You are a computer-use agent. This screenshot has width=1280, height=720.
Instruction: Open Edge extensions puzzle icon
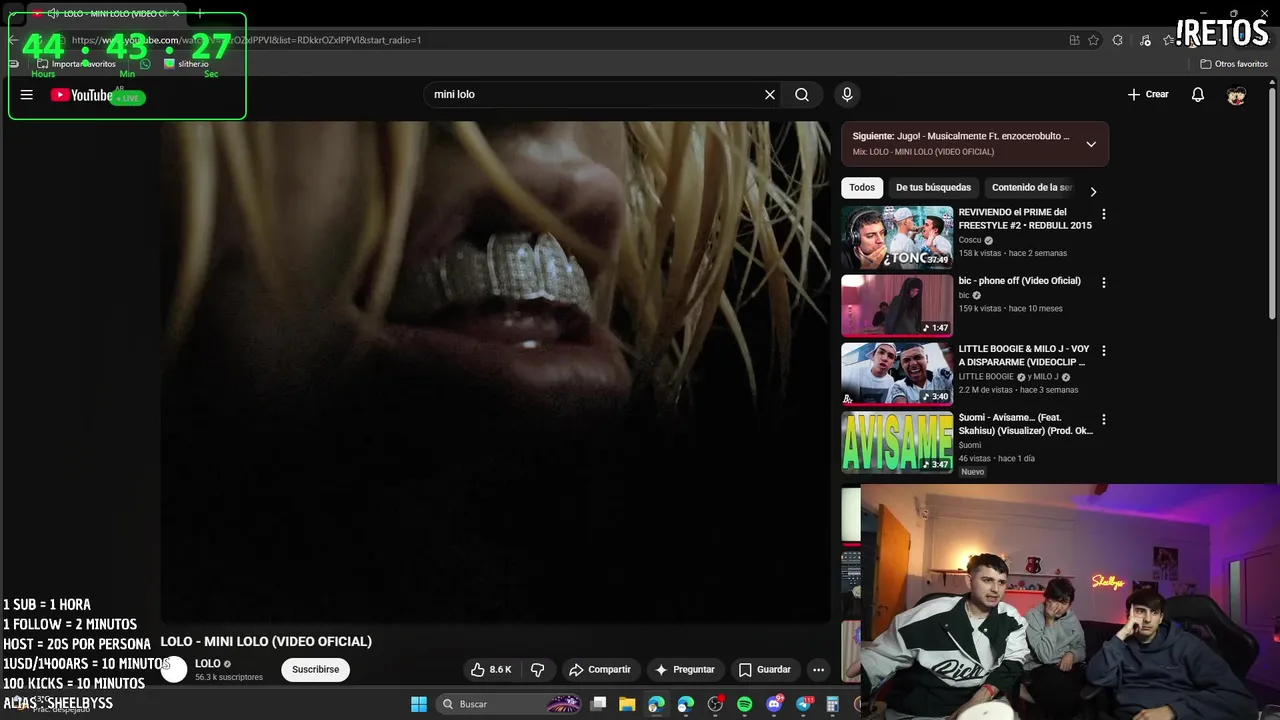point(1118,40)
